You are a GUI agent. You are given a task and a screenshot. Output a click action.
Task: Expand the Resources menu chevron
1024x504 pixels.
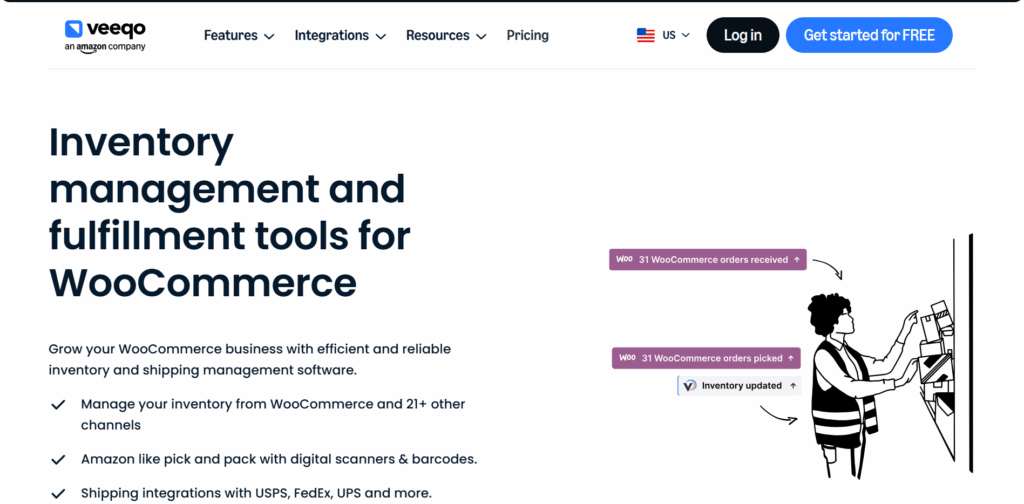click(x=481, y=37)
